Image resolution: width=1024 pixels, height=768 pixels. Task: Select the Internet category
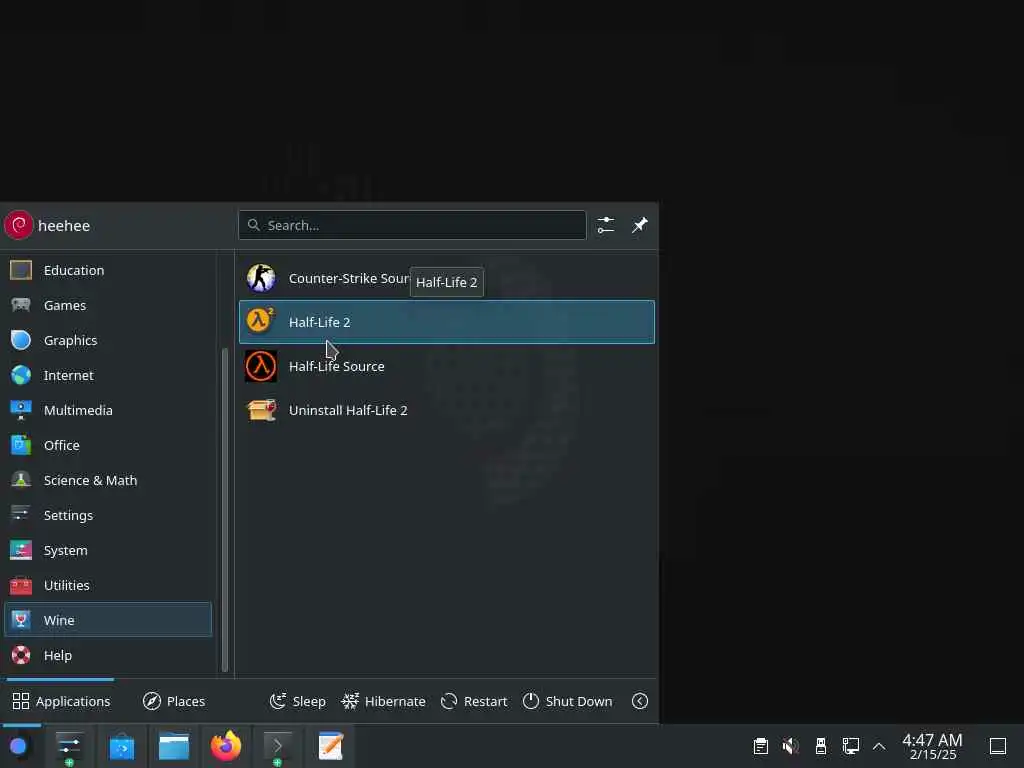point(108,376)
